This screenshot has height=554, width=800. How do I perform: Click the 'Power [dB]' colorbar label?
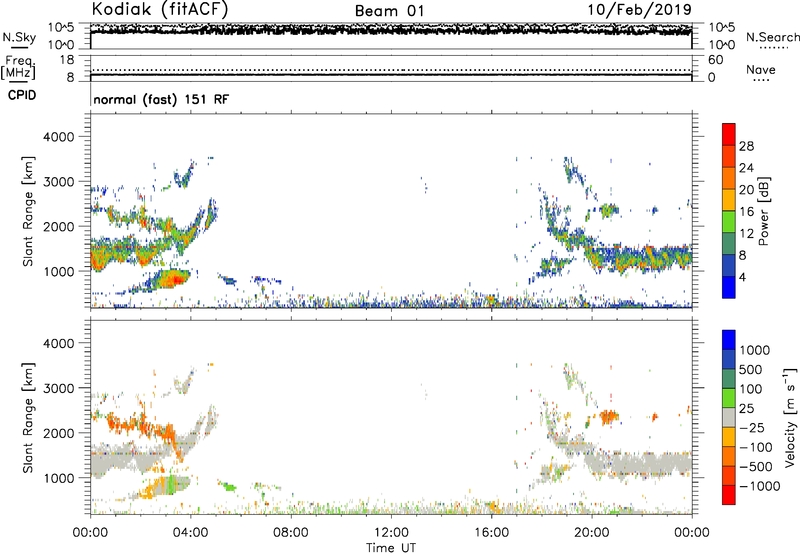pos(763,211)
